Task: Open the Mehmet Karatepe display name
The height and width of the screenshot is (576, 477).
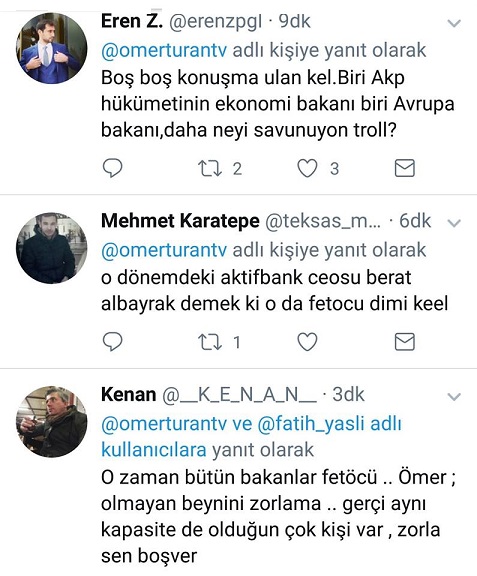Action: (180, 220)
